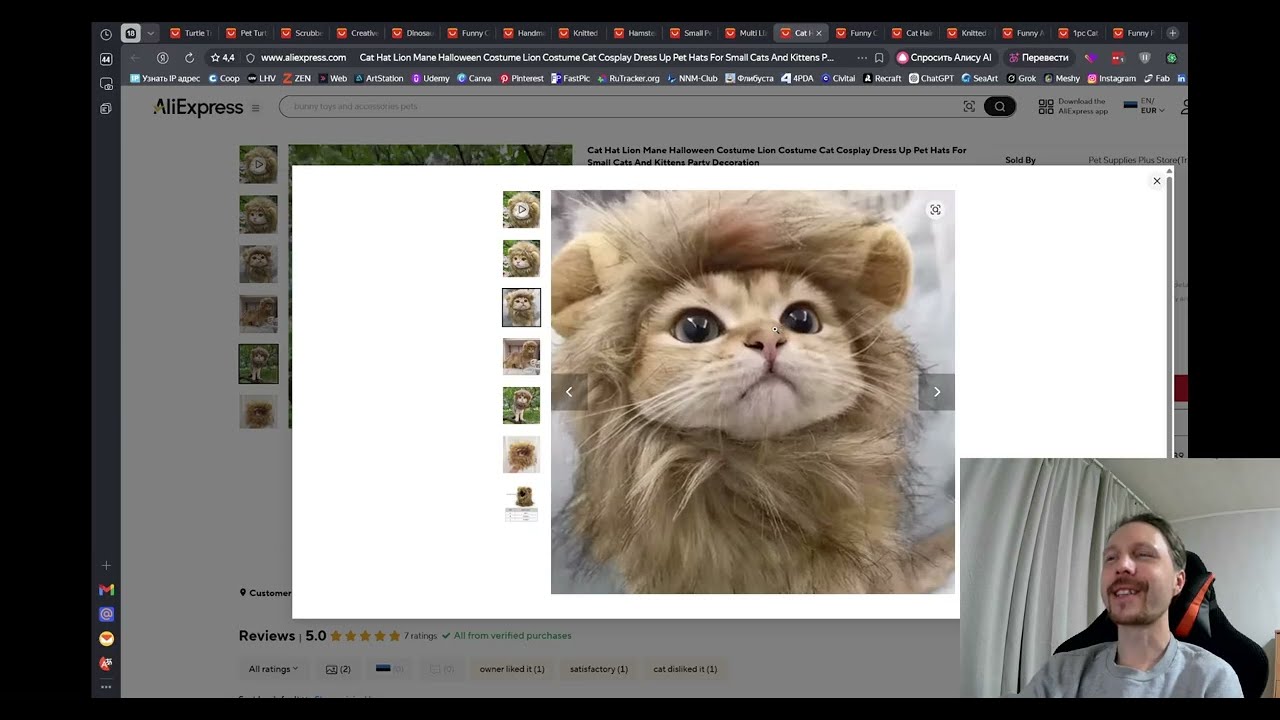Select the fifth popup thumbnail of standing cat
Image resolution: width=1280 pixels, height=720 pixels.
point(521,406)
